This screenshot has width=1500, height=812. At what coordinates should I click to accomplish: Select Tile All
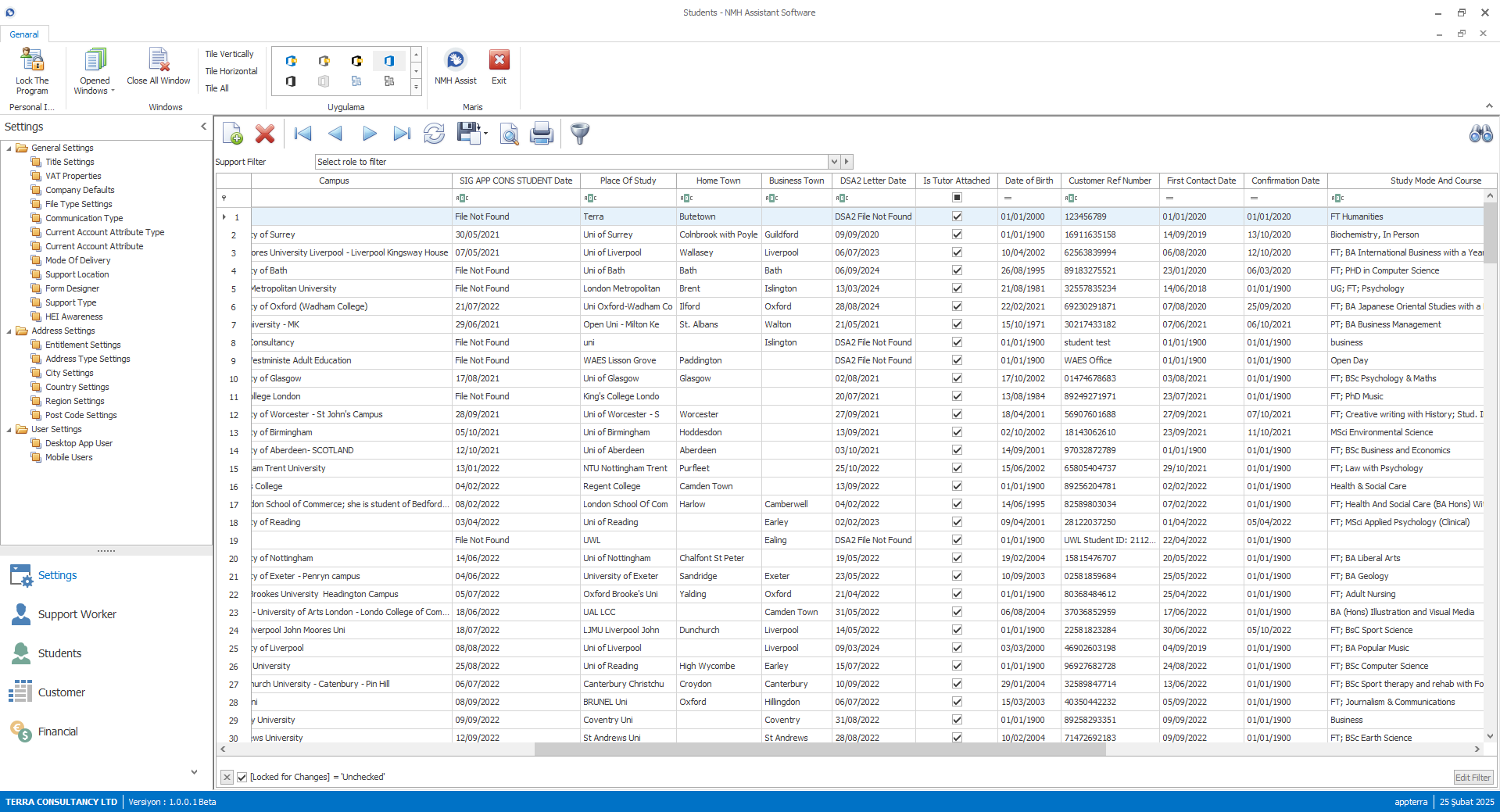(x=217, y=88)
